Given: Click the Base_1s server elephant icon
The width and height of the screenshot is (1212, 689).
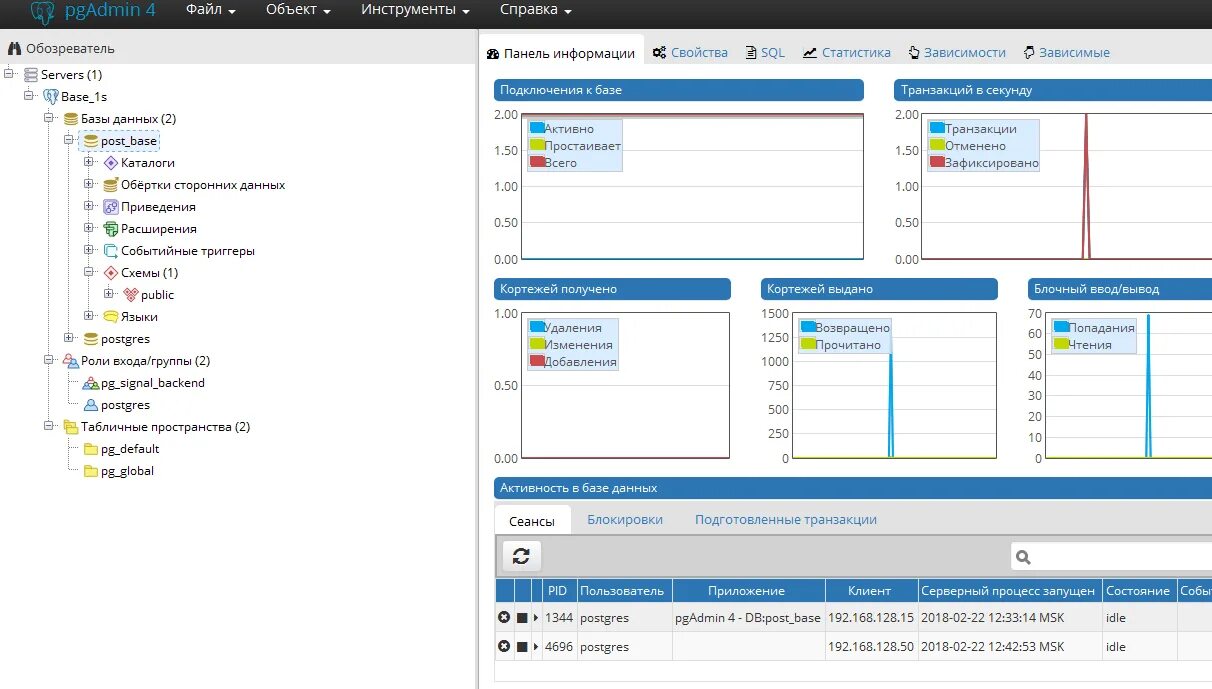Looking at the screenshot, I should pyautogui.click(x=50, y=97).
